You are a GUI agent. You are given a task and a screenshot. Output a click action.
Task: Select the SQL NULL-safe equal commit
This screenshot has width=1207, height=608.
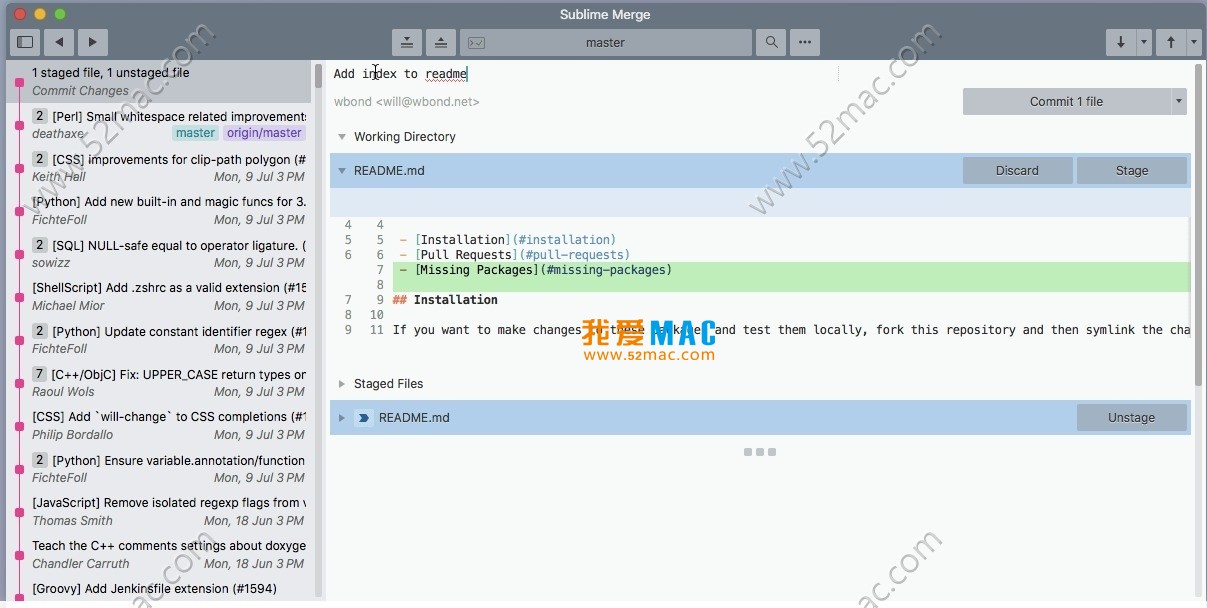click(160, 253)
